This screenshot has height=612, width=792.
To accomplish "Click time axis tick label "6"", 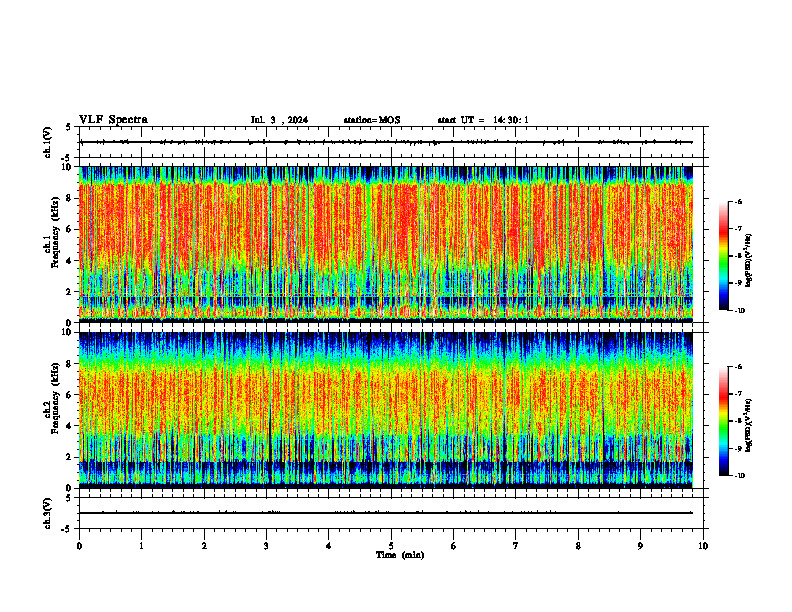I will pyautogui.click(x=454, y=546).
